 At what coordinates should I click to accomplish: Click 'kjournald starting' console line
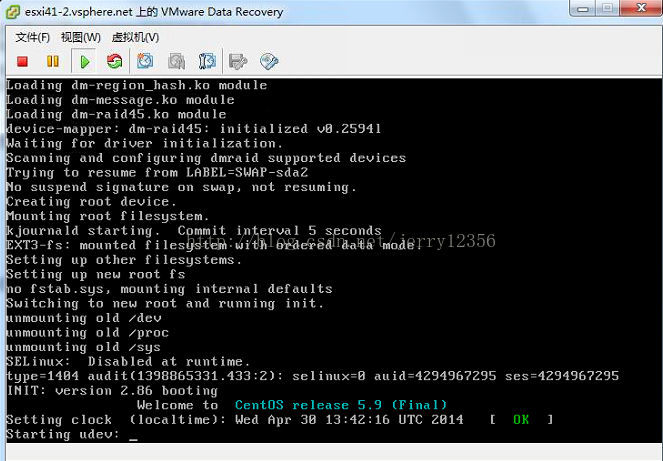click(194, 231)
